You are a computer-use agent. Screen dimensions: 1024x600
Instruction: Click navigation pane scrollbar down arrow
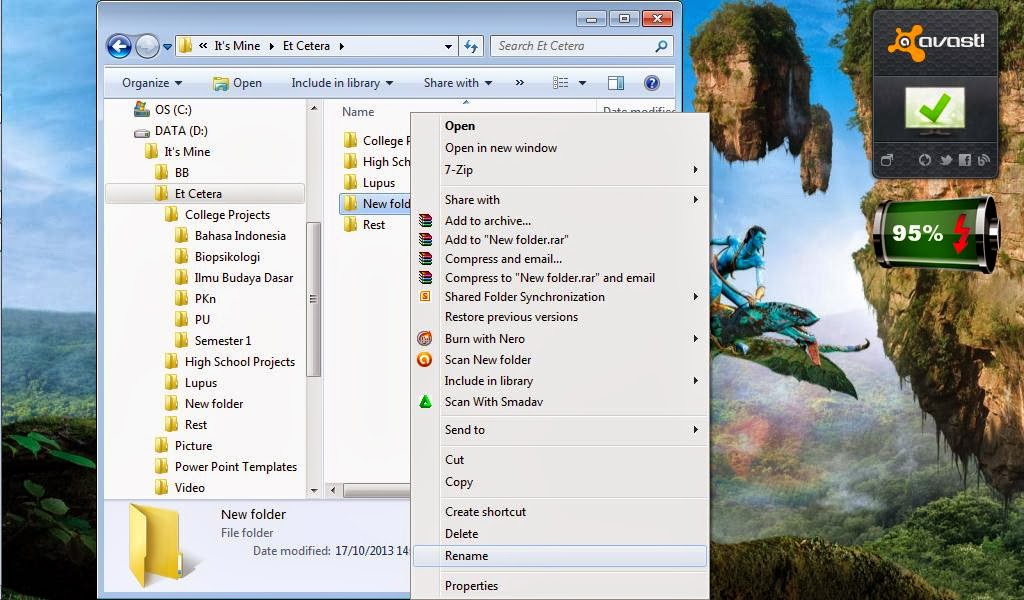tap(314, 490)
